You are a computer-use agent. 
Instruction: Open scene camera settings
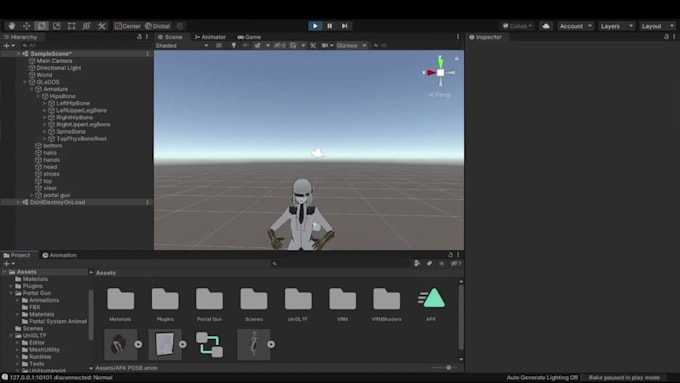click(x=325, y=45)
